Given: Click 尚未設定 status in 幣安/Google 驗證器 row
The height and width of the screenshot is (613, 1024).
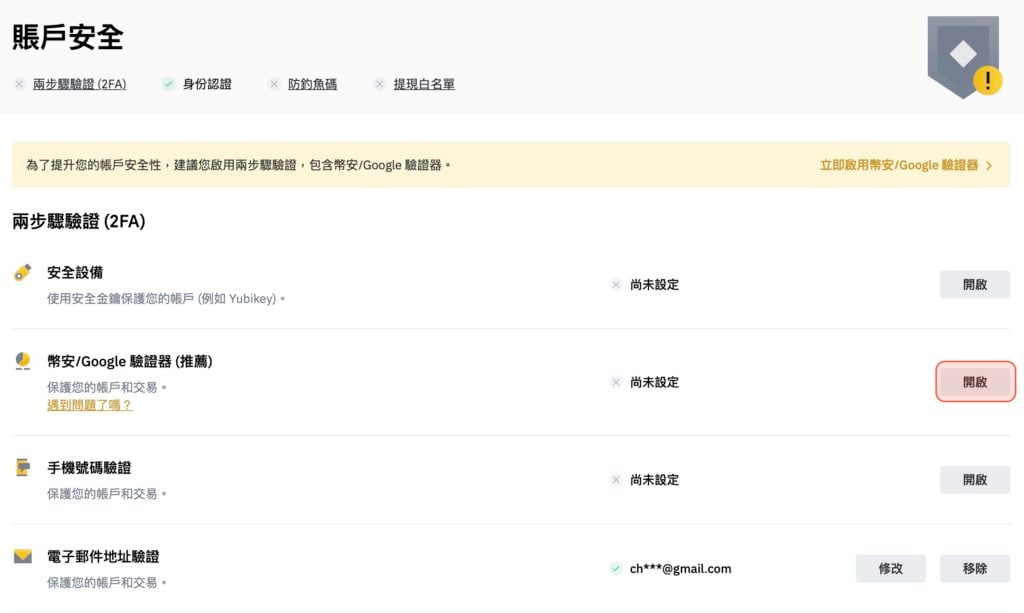Looking at the screenshot, I should (x=654, y=382).
